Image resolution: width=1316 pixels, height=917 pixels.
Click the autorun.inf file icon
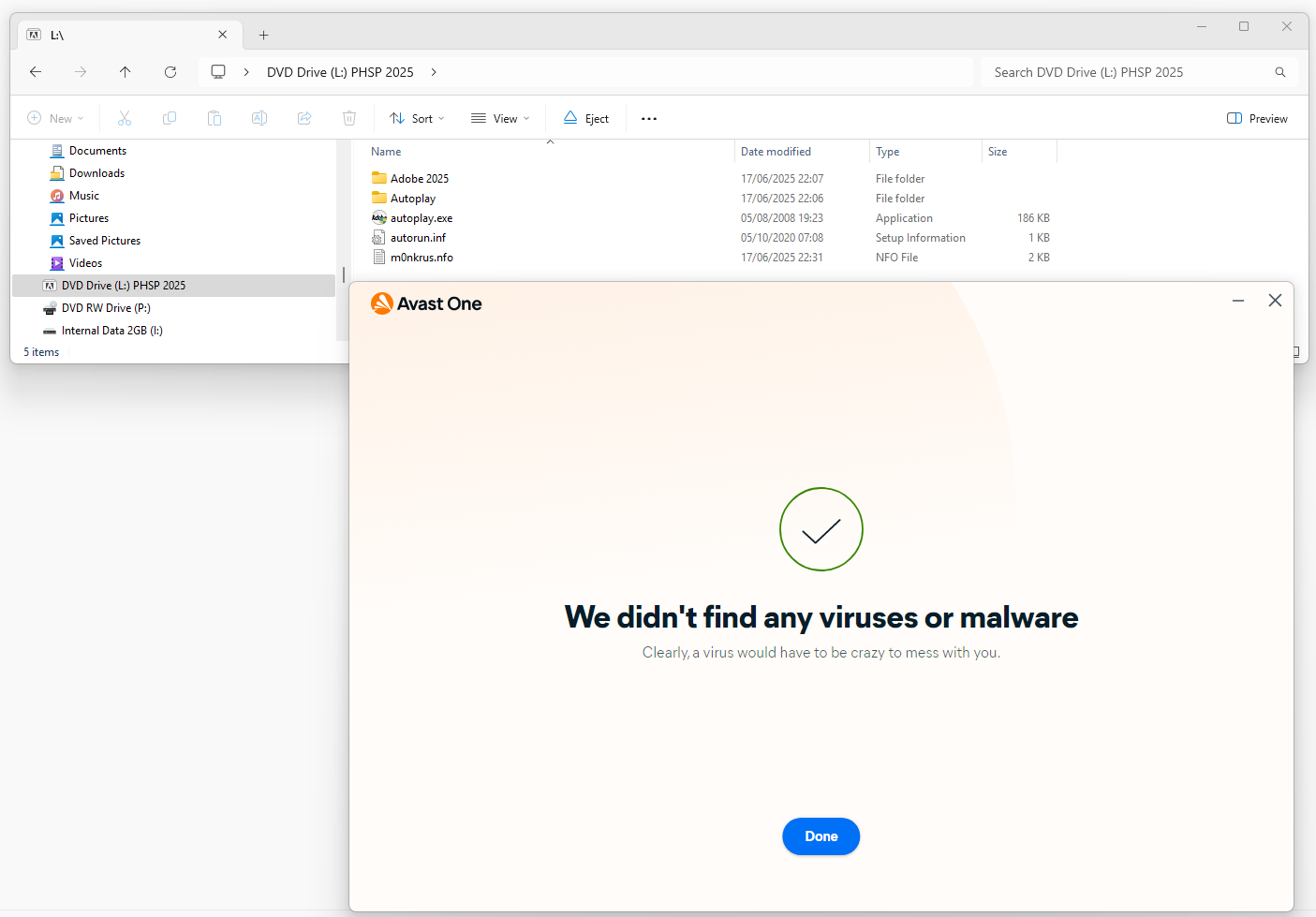click(379, 237)
